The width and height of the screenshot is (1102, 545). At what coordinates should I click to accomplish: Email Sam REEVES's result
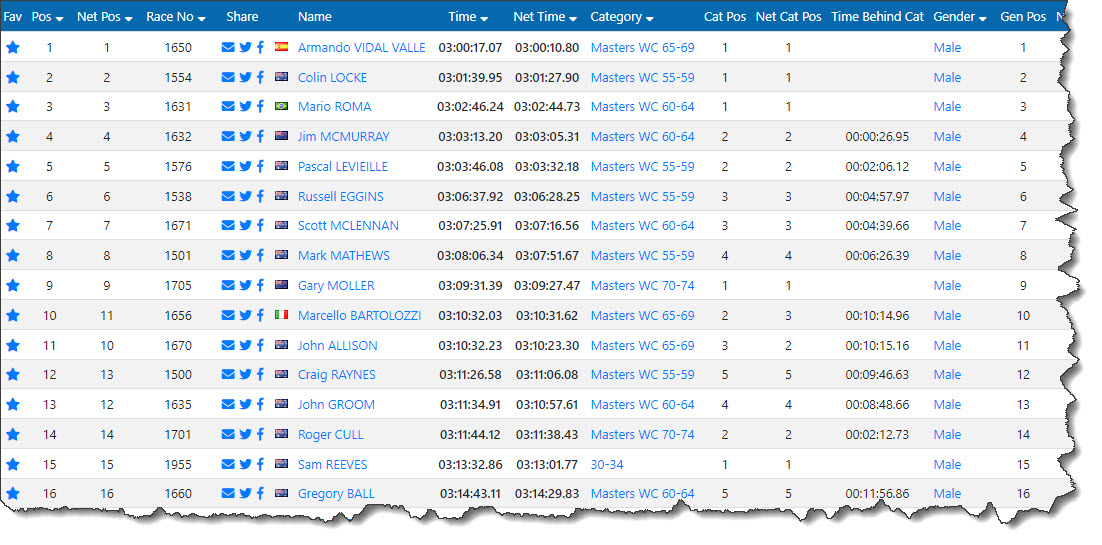(x=228, y=464)
